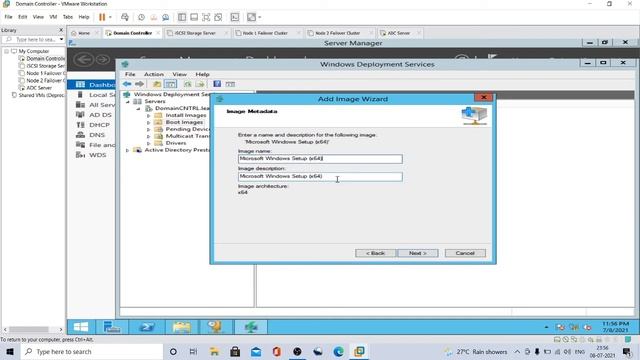
Task: Click Cancel in the Add Image Wizard
Action: click(x=465, y=253)
